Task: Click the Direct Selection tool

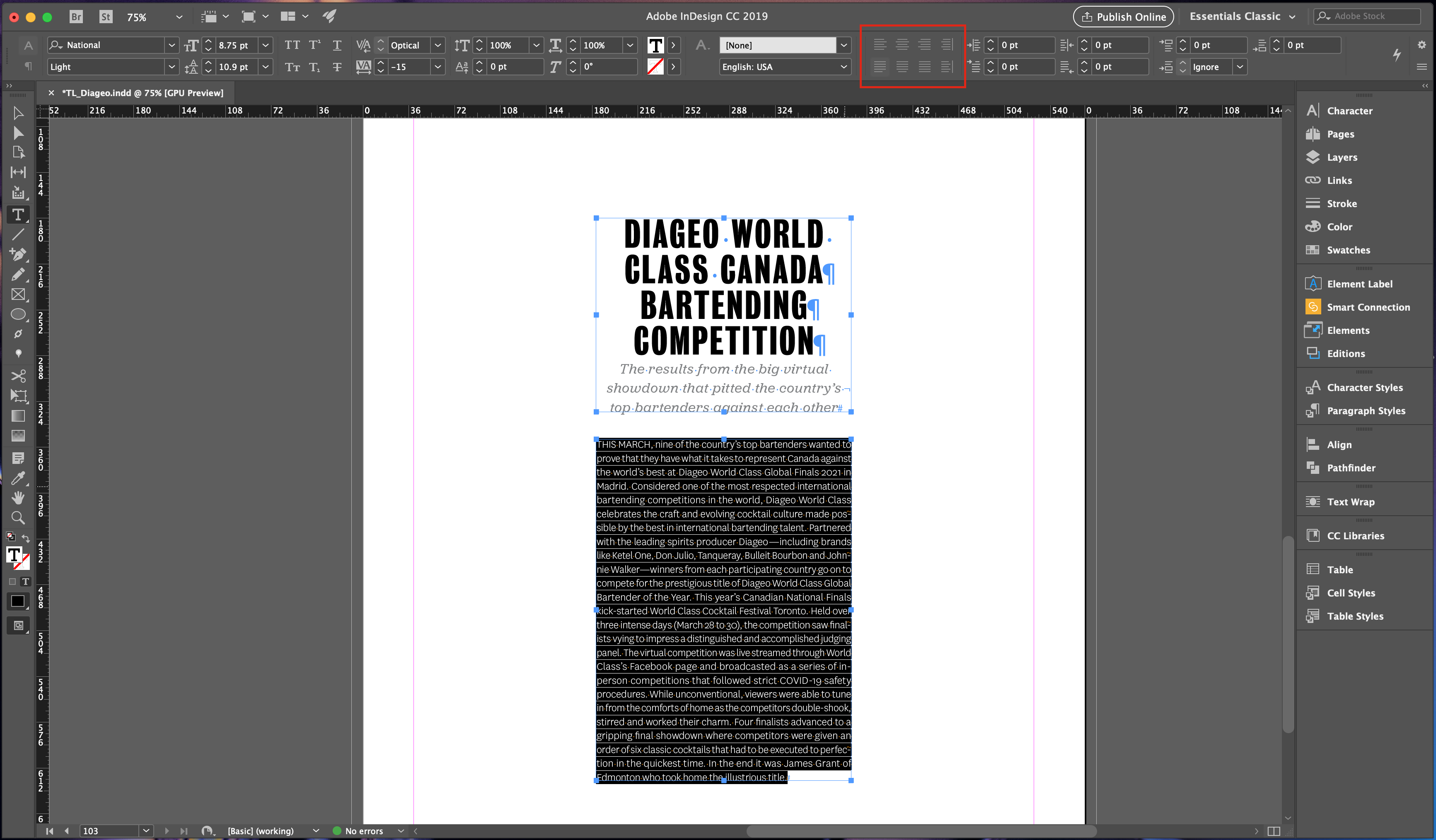Action: 18,133
